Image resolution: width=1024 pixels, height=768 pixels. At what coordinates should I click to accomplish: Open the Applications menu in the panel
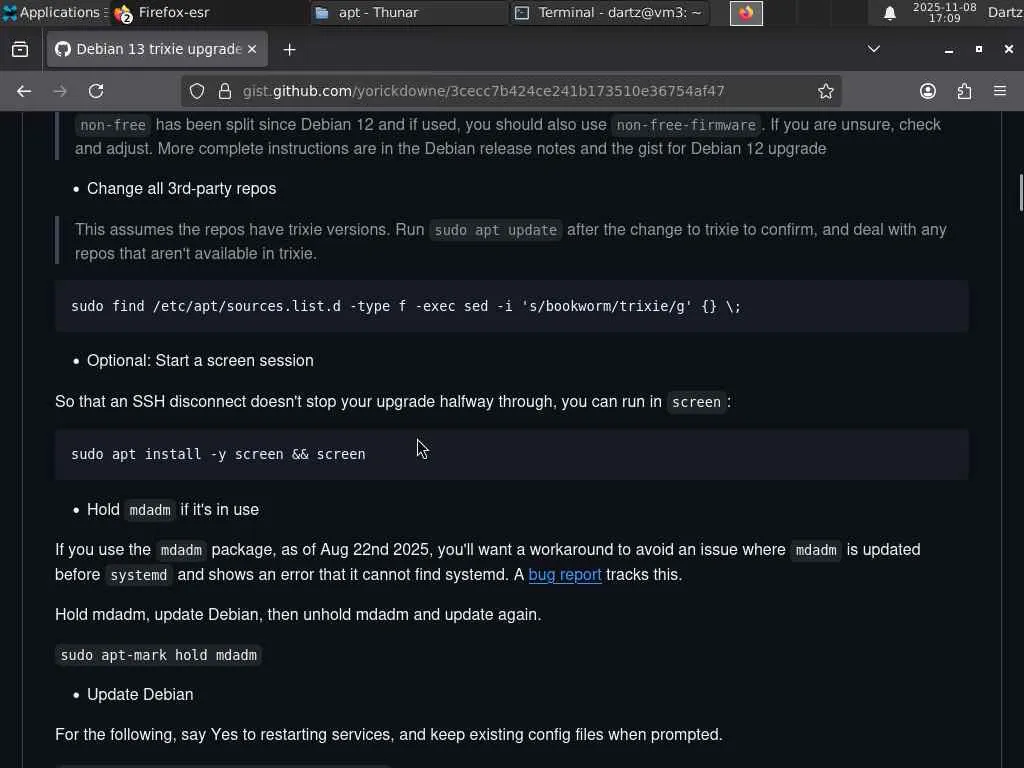[52, 13]
